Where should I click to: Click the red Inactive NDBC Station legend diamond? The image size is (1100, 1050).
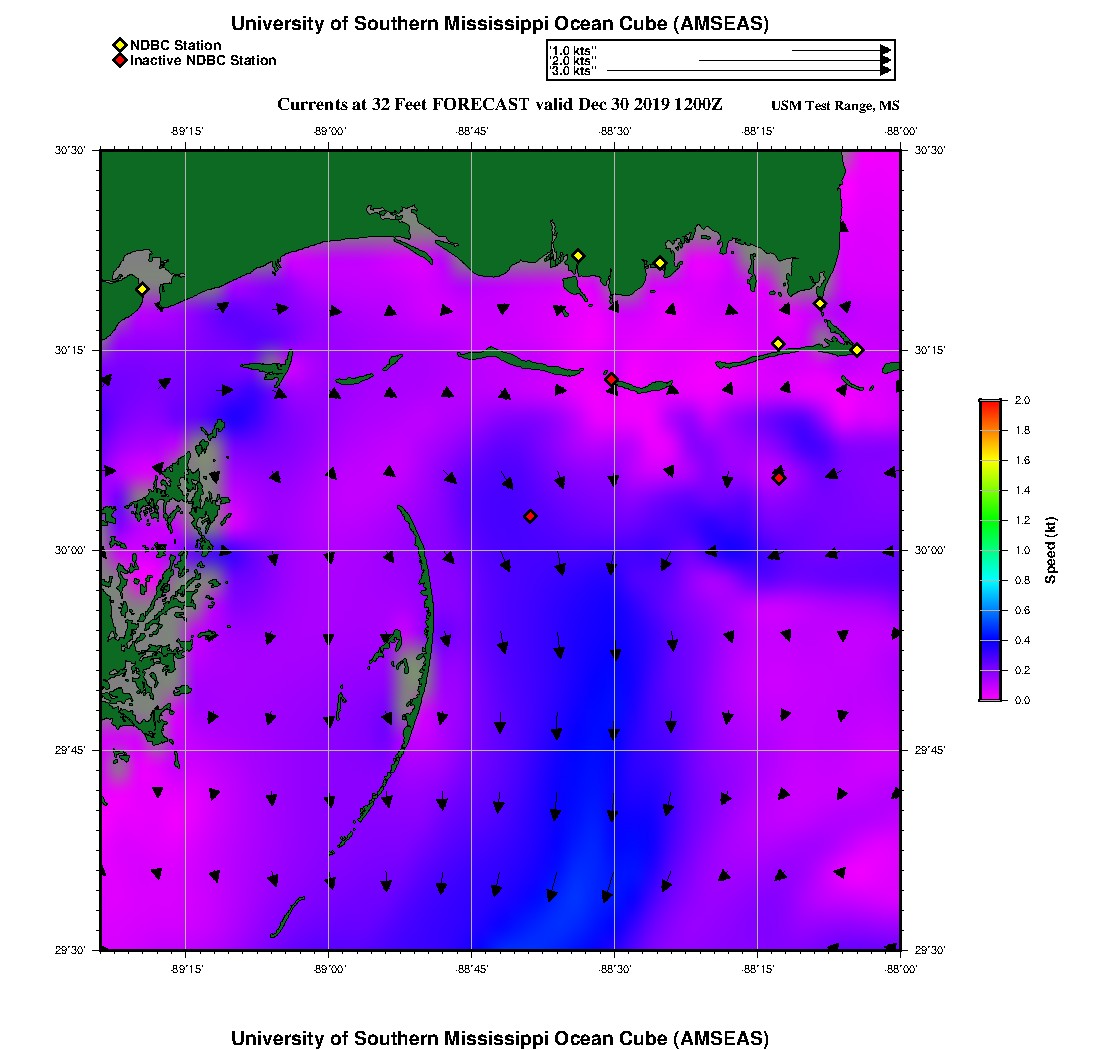(119, 60)
